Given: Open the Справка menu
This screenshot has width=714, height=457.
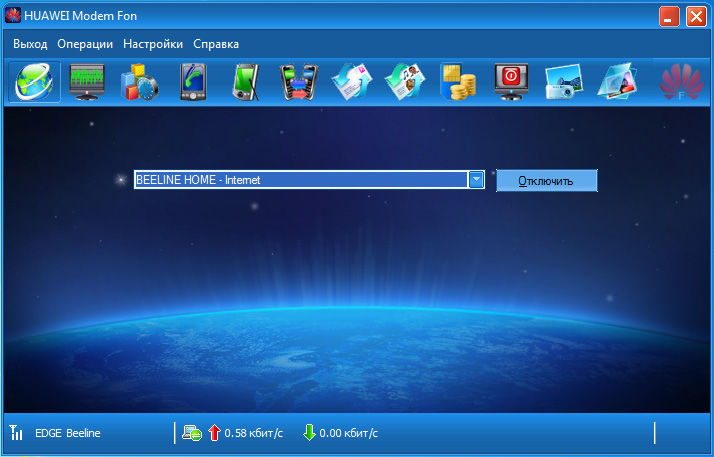Looking at the screenshot, I should point(216,44).
